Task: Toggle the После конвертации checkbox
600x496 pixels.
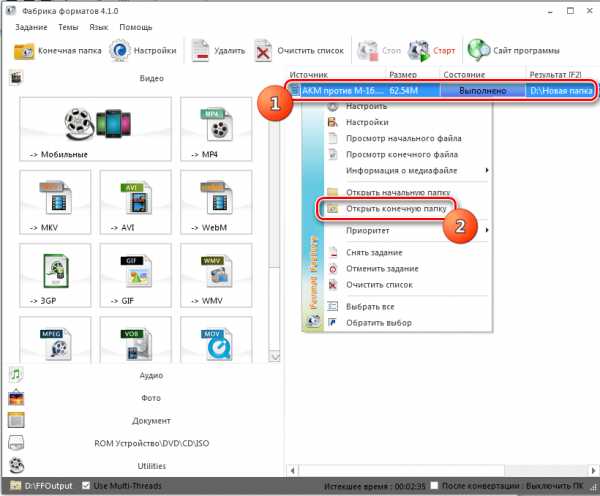Action: pos(434,485)
